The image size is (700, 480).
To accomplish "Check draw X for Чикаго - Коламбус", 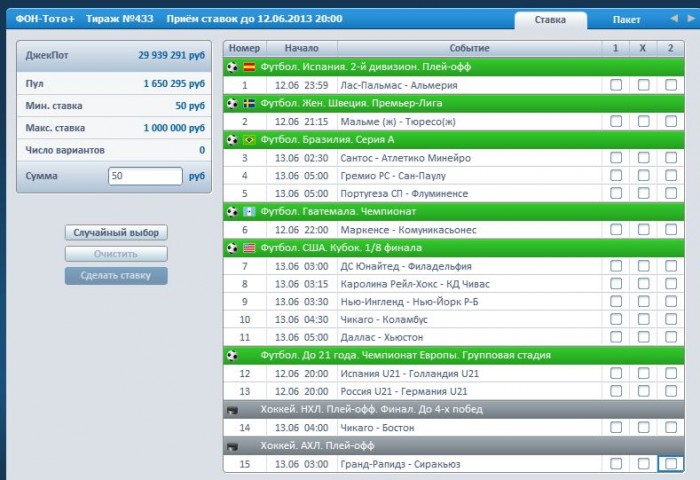I will point(643,319).
